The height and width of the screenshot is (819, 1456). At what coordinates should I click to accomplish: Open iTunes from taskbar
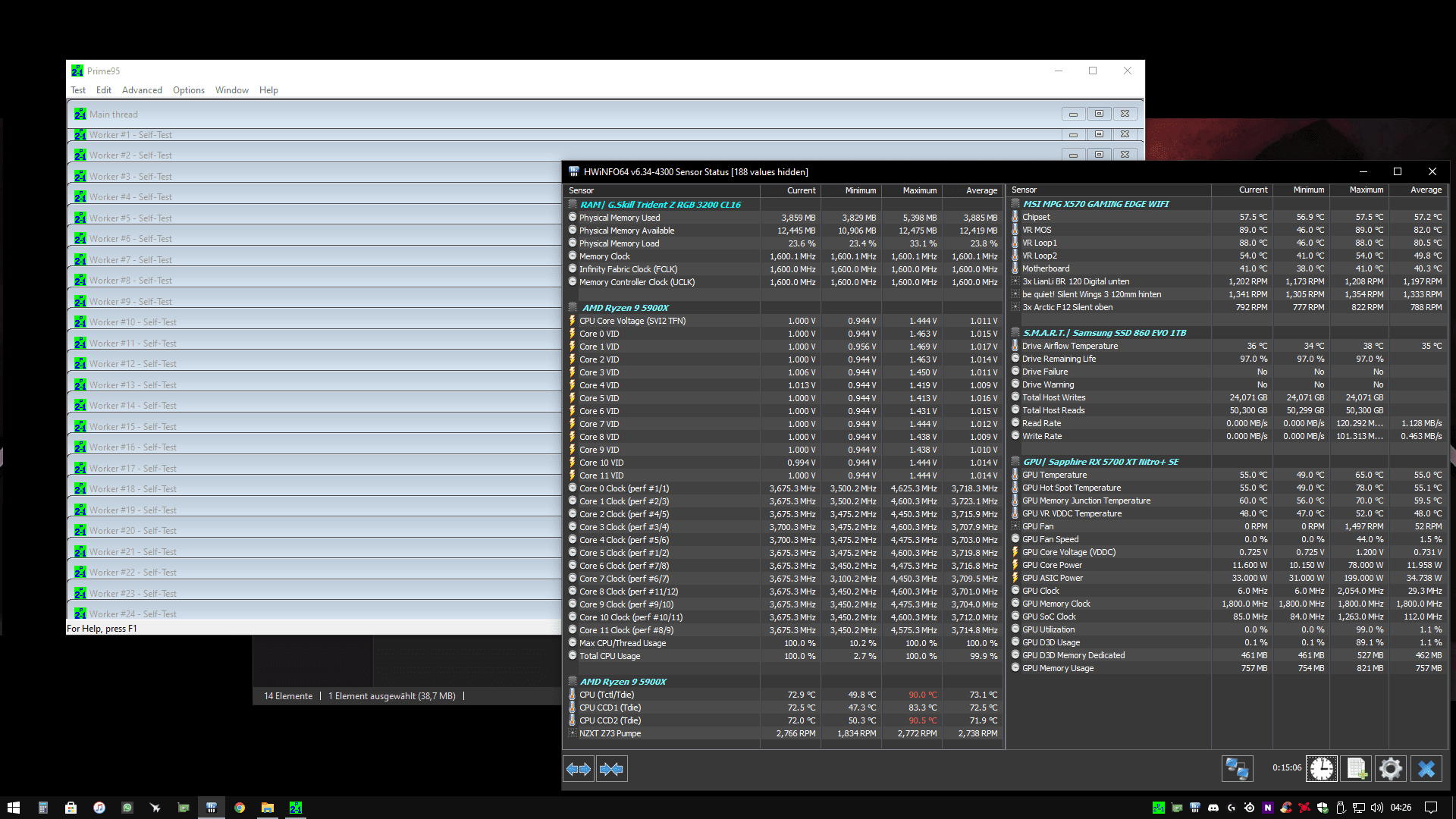(99, 808)
